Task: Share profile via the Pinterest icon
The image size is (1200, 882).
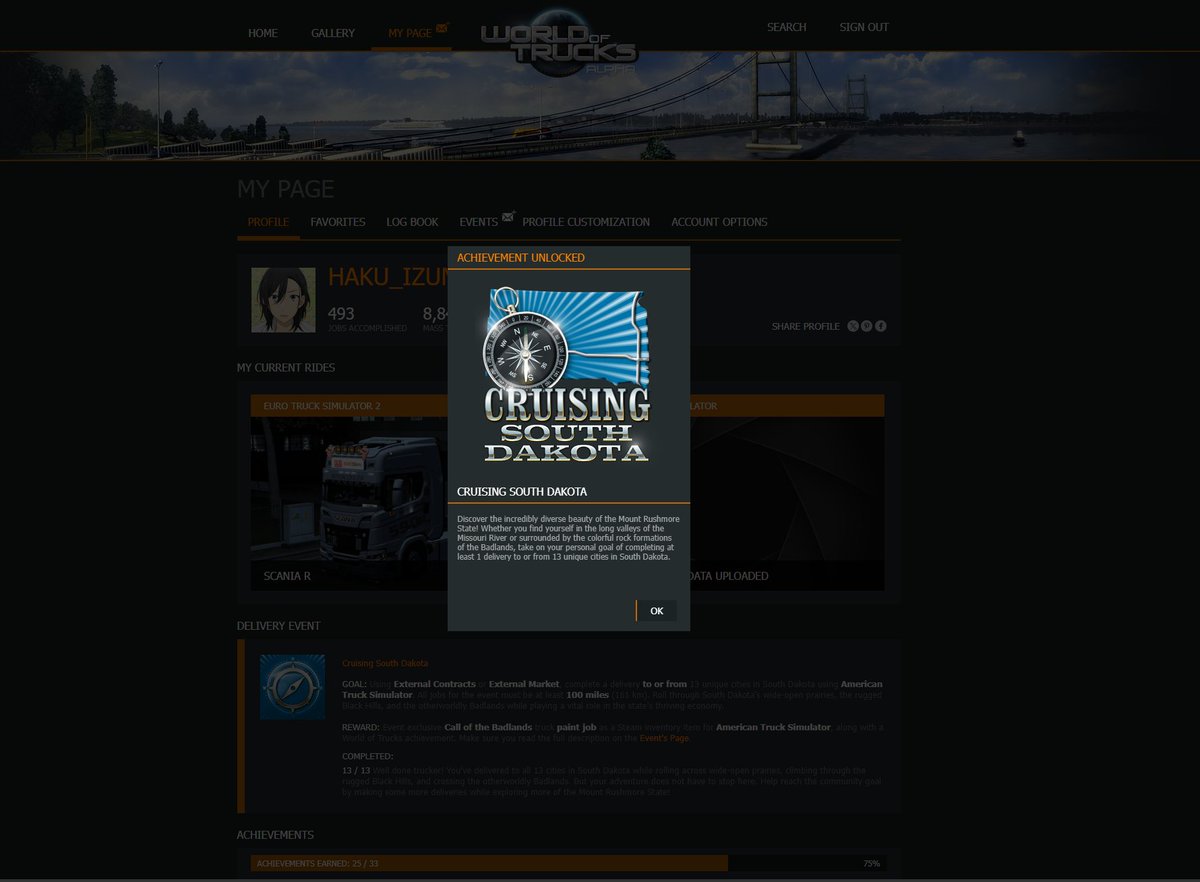Action: [867, 326]
